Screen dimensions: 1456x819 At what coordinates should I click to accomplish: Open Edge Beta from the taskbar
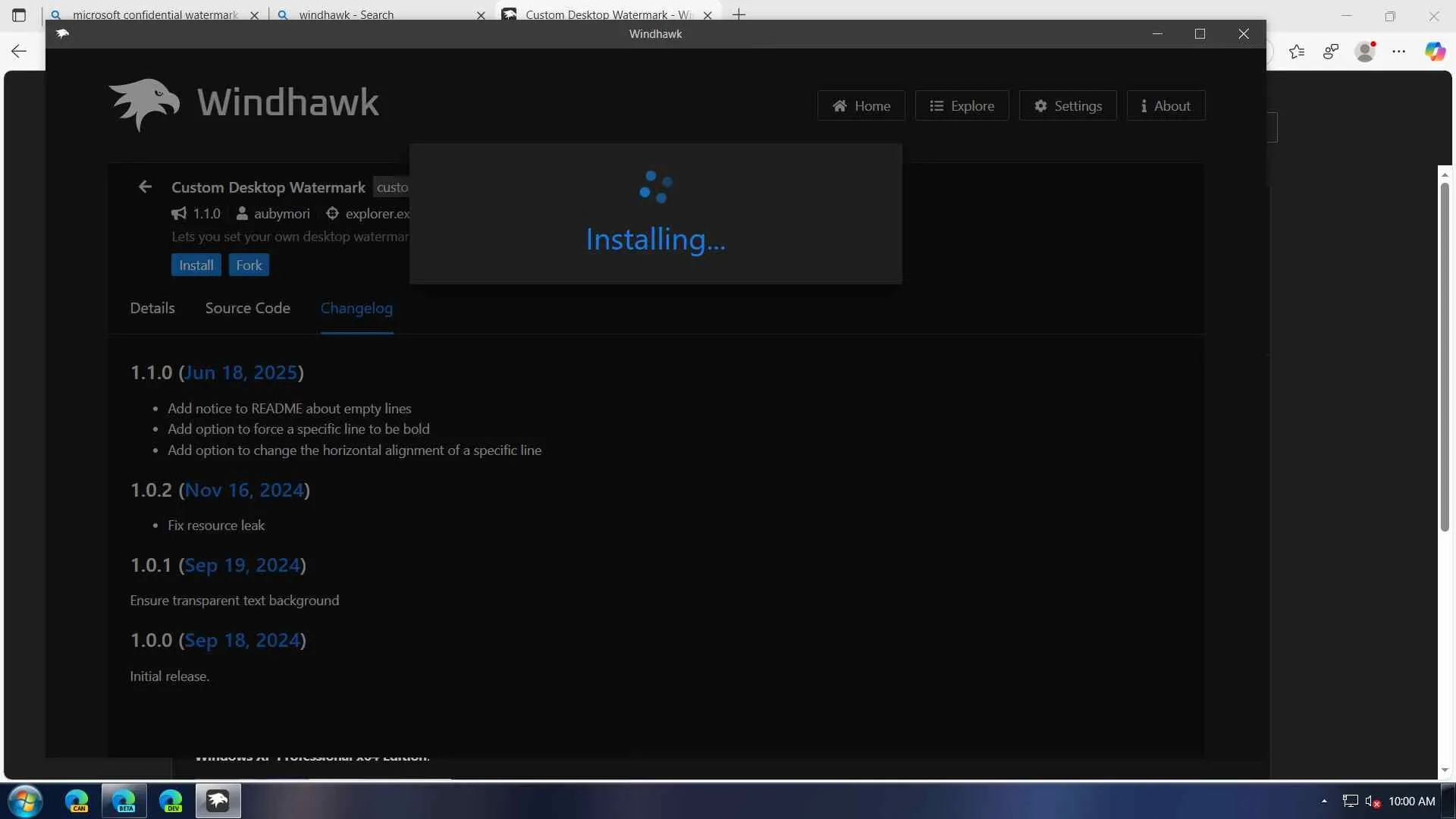pyautogui.click(x=124, y=801)
